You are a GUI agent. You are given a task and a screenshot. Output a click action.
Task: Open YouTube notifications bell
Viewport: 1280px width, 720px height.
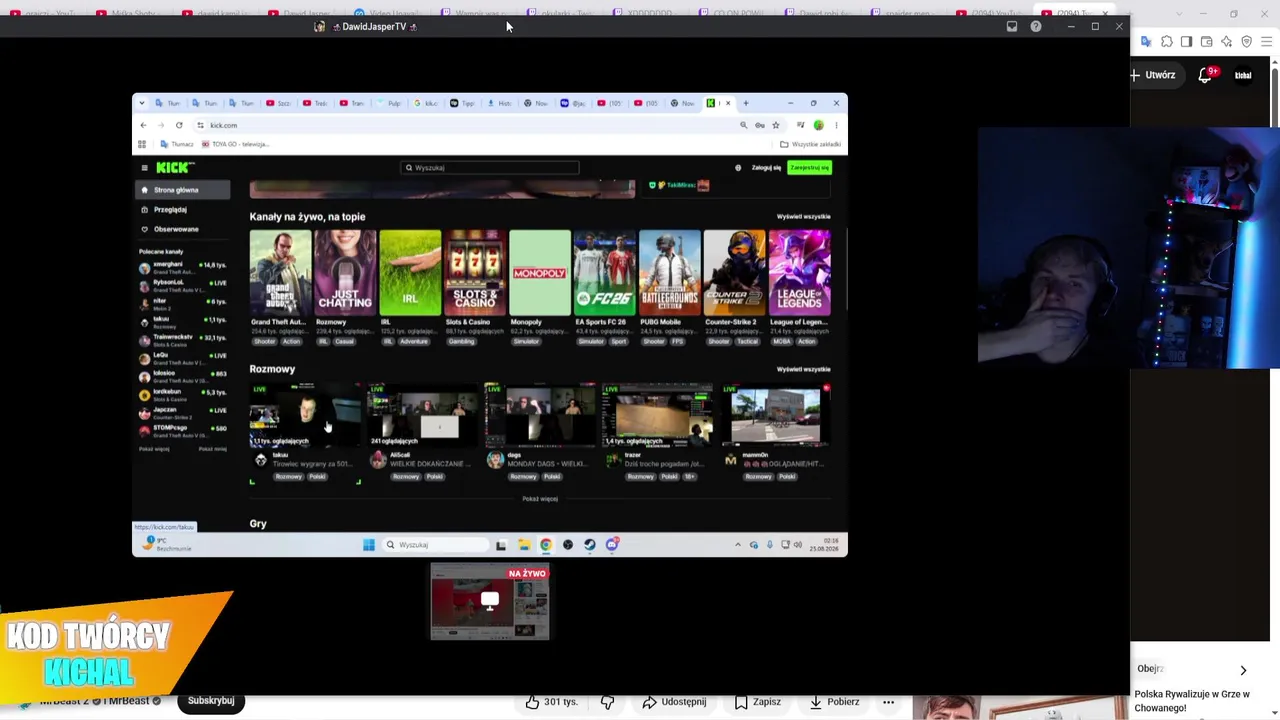click(x=1205, y=75)
